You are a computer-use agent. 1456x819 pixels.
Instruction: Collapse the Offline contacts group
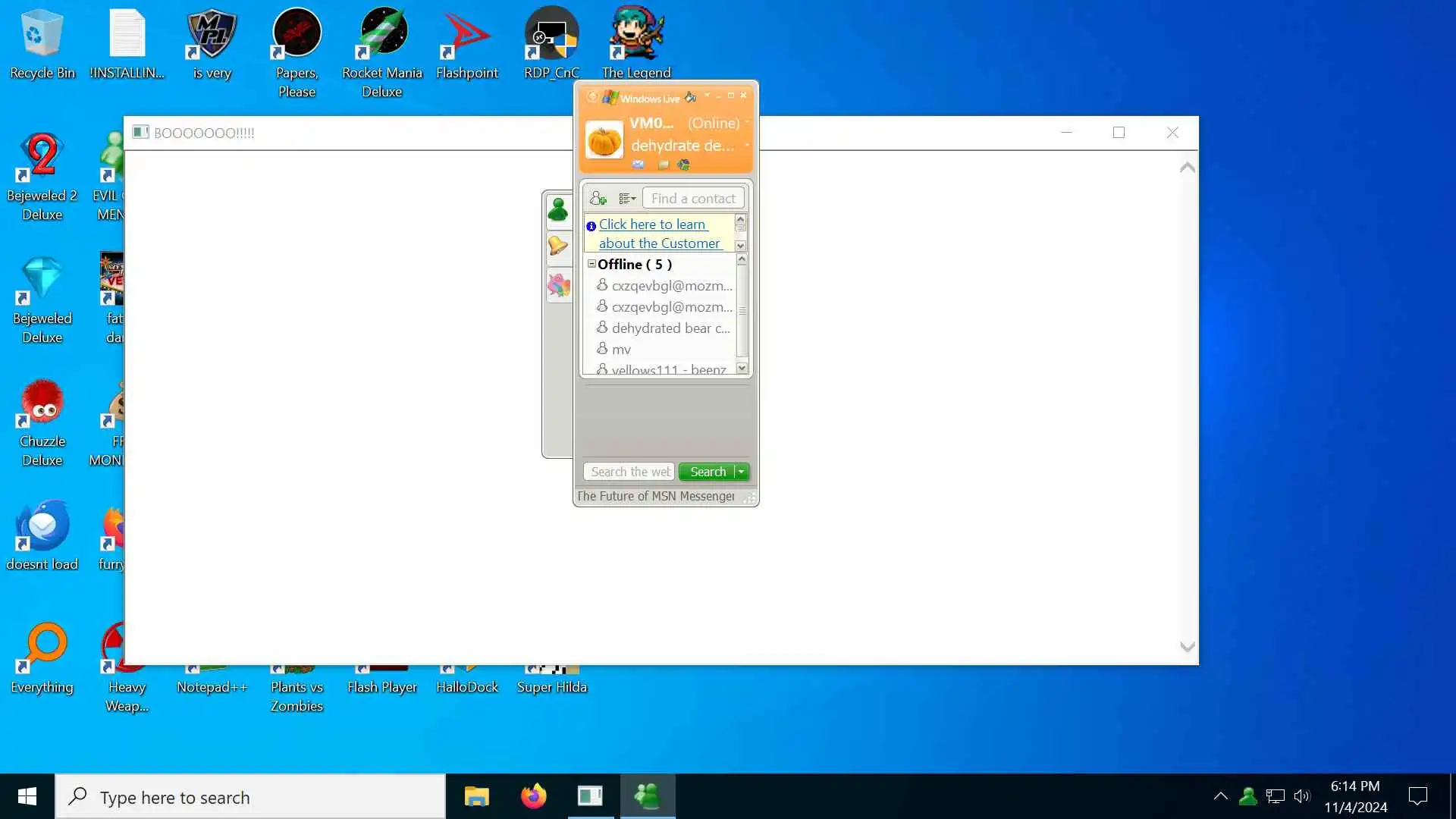point(591,264)
